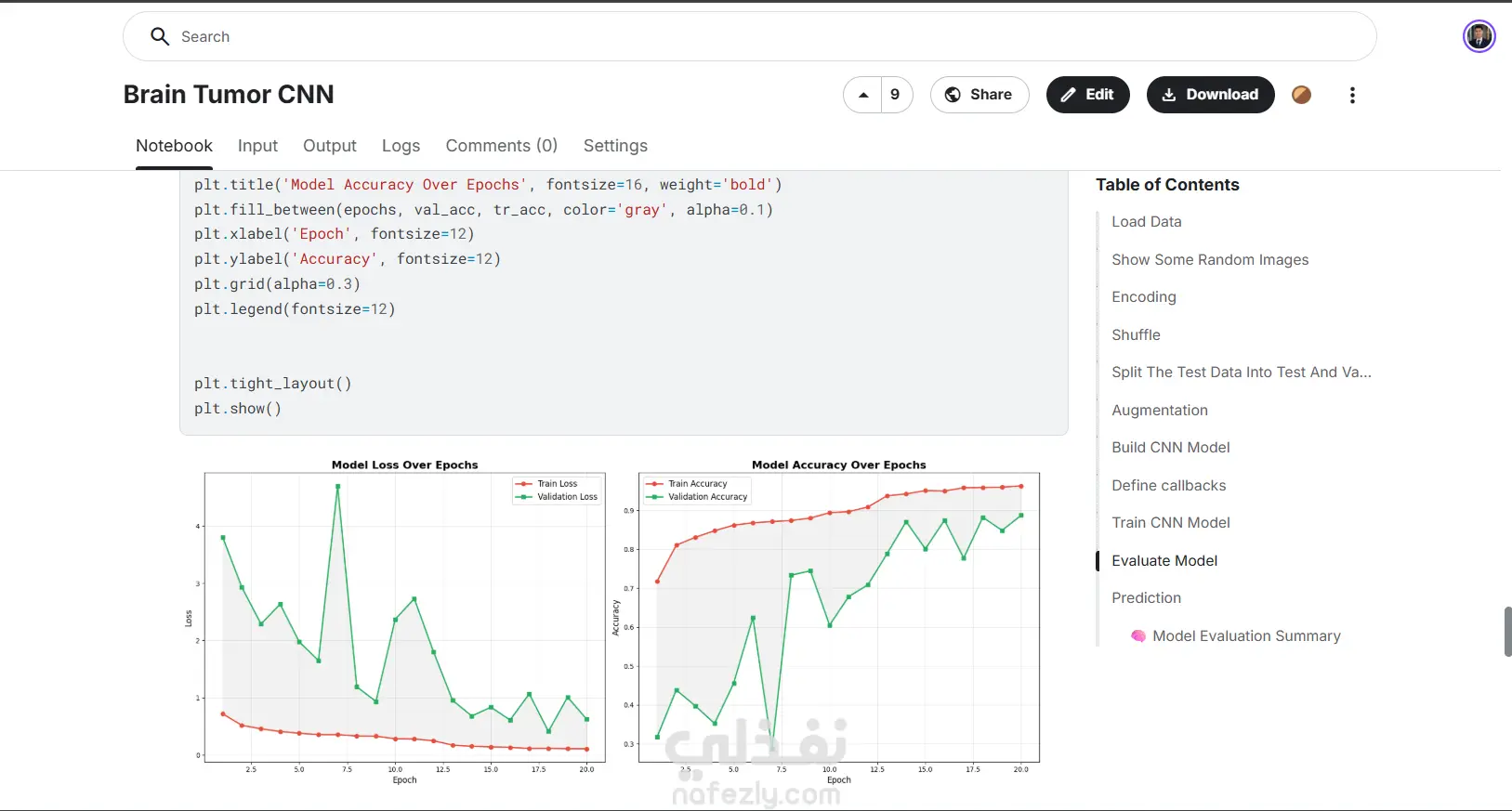Click the page vertical scrollbar thumb
The width and height of the screenshot is (1512, 811).
[1507, 632]
